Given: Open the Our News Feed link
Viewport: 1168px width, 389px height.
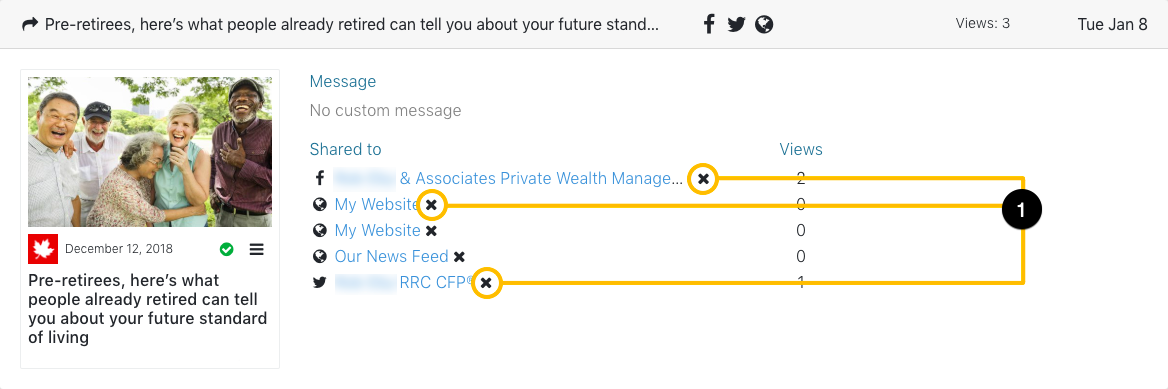Looking at the screenshot, I should click(x=392, y=256).
